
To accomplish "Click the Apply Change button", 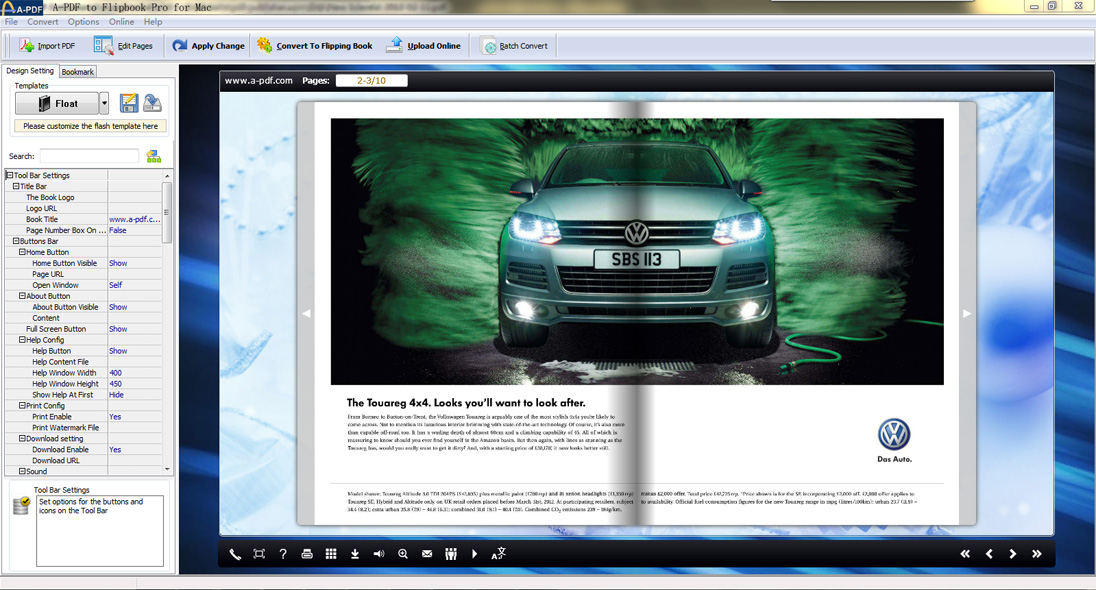I will (209, 45).
